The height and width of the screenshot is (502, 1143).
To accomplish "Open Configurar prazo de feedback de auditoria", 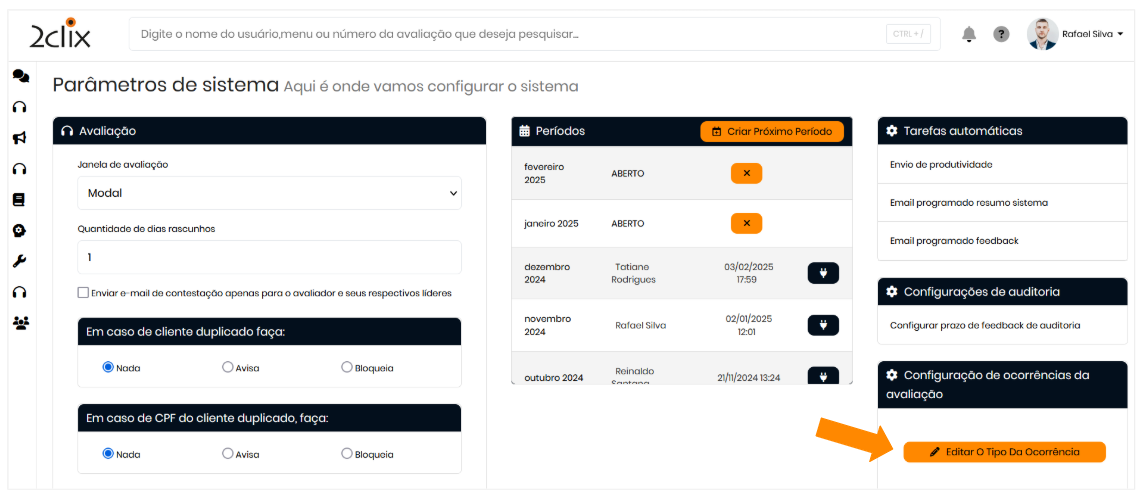I will [984, 325].
